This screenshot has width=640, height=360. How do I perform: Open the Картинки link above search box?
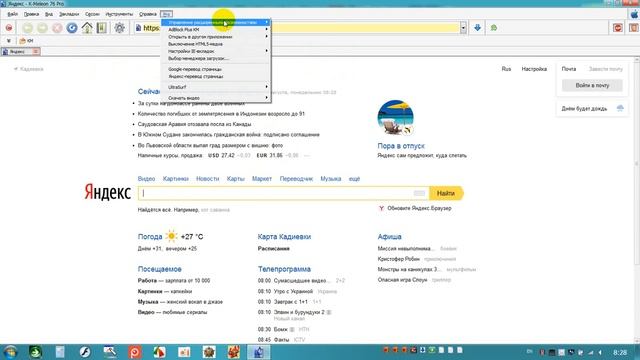(176, 179)
